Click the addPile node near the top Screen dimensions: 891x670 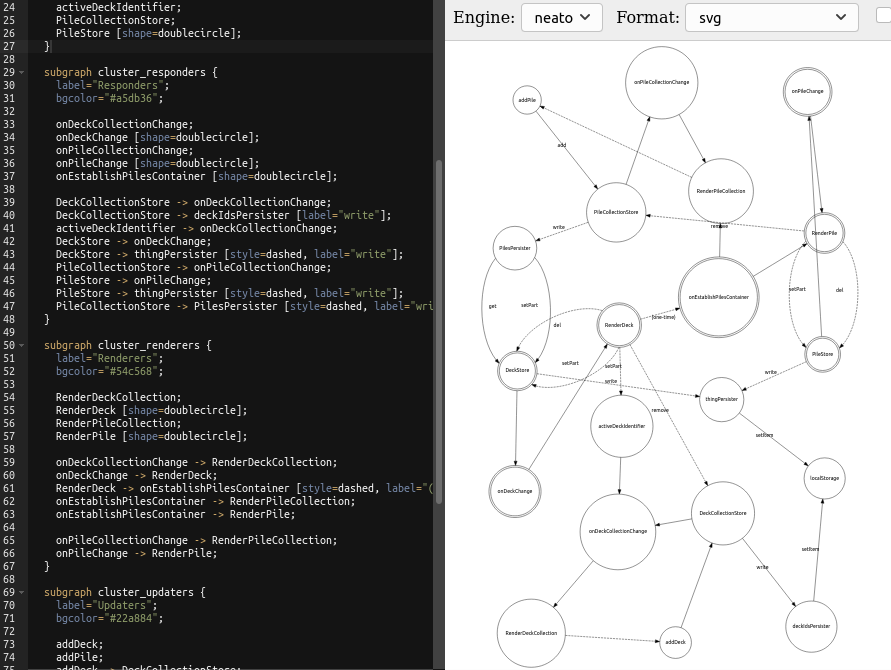tap(528, 100)
